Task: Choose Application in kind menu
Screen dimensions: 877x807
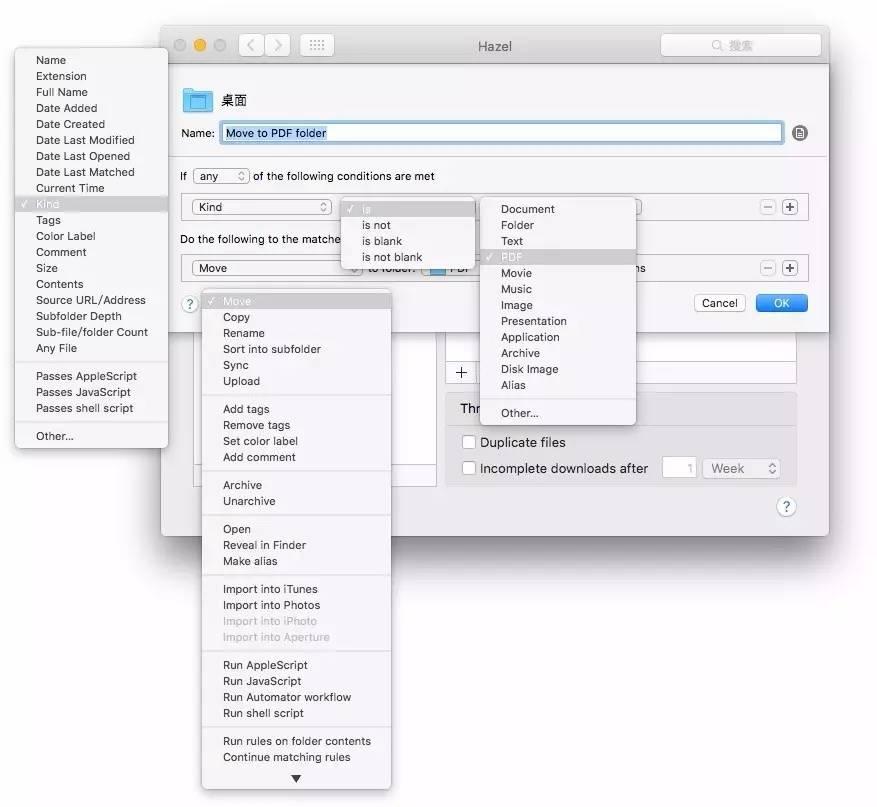Action: pos(530,338)
